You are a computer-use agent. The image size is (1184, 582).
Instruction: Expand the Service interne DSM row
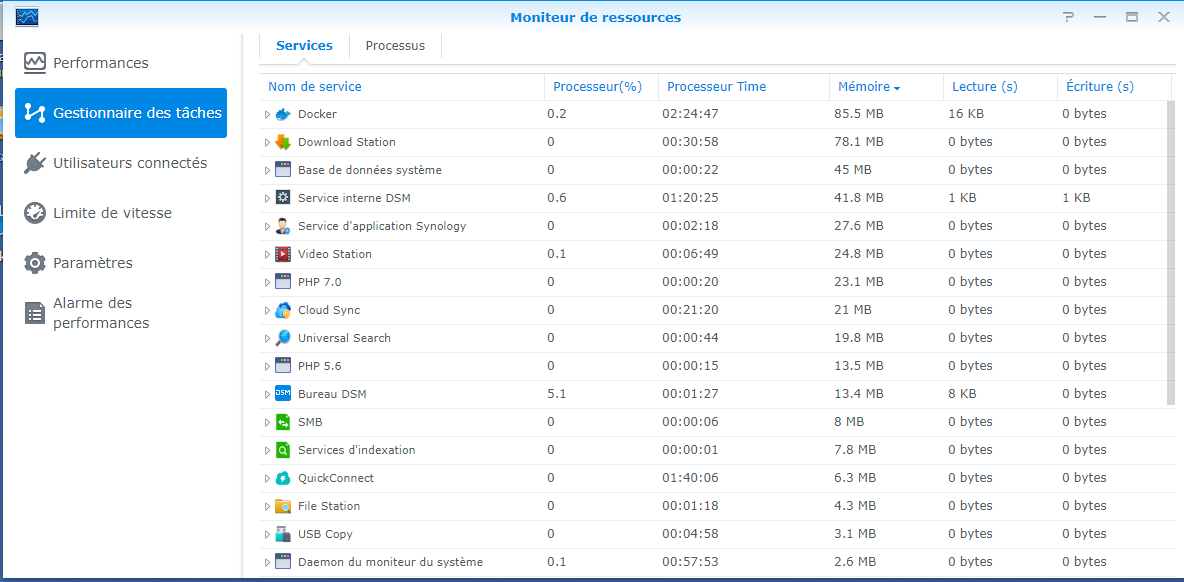267,198
